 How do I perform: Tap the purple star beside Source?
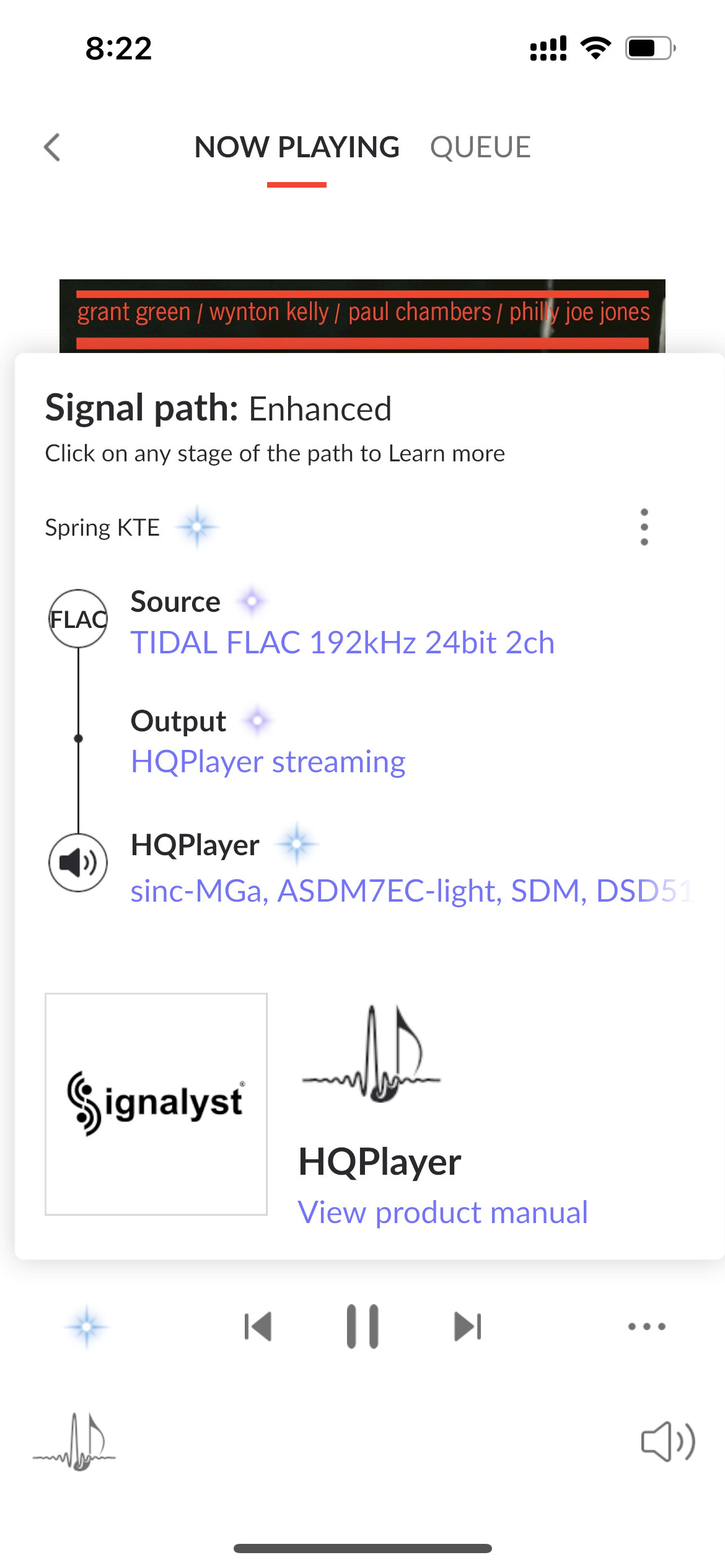(x=252, y=601)
